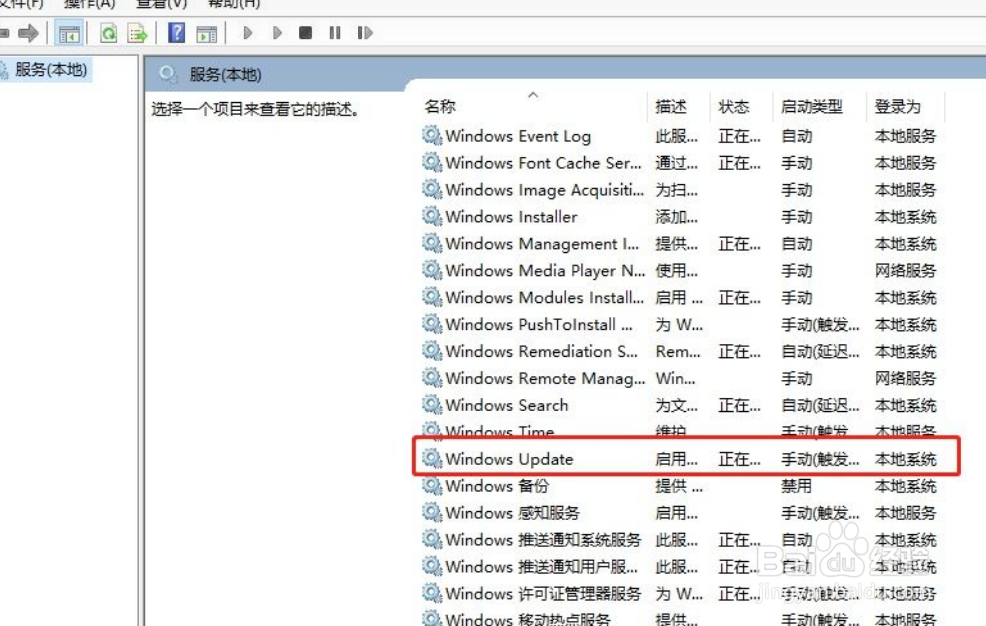This screenshot has height=626, width=986.
Task: Select 服务(本地) in the left tree
Action: point(51,70)
